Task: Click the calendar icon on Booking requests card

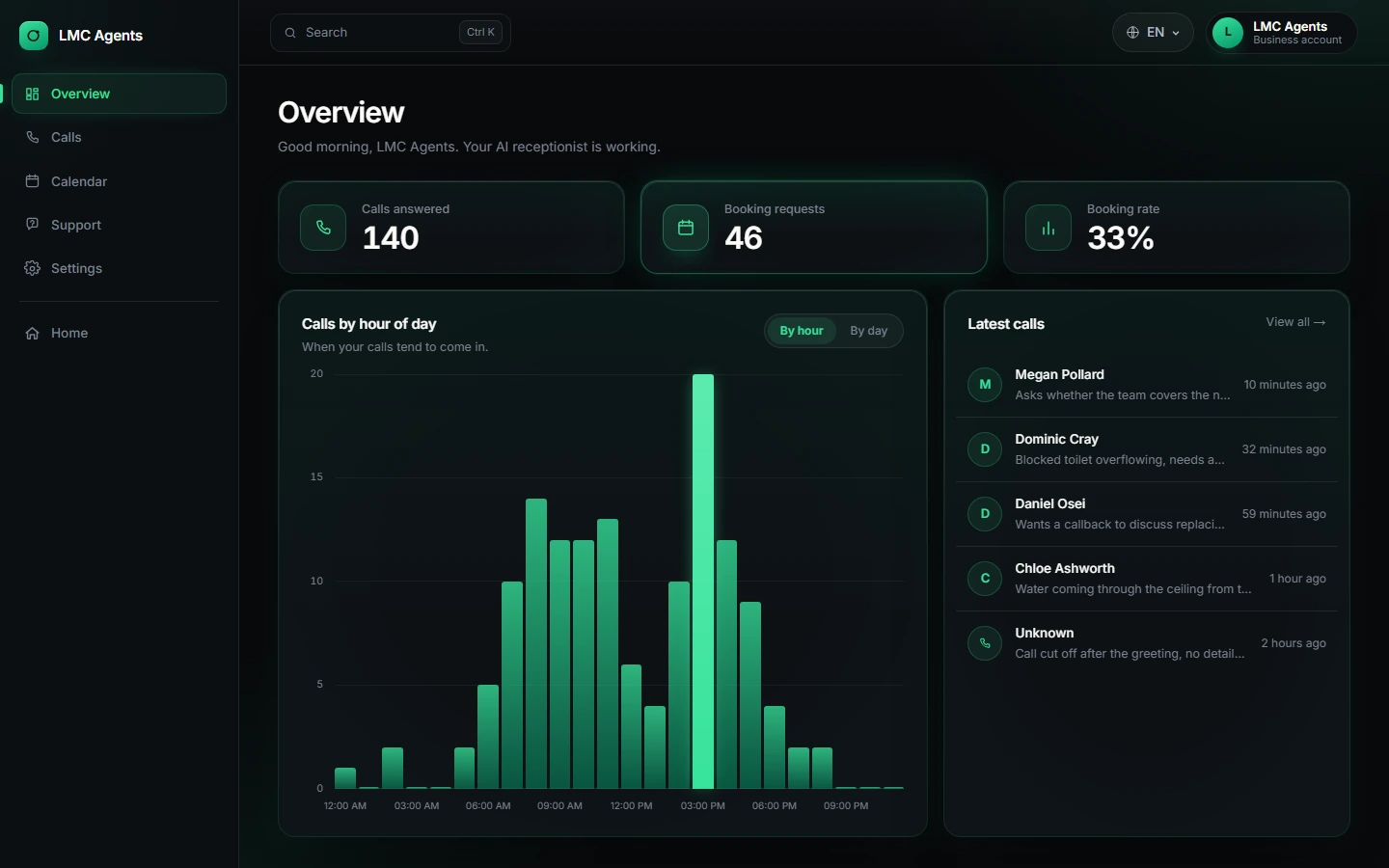Action: 686,228
